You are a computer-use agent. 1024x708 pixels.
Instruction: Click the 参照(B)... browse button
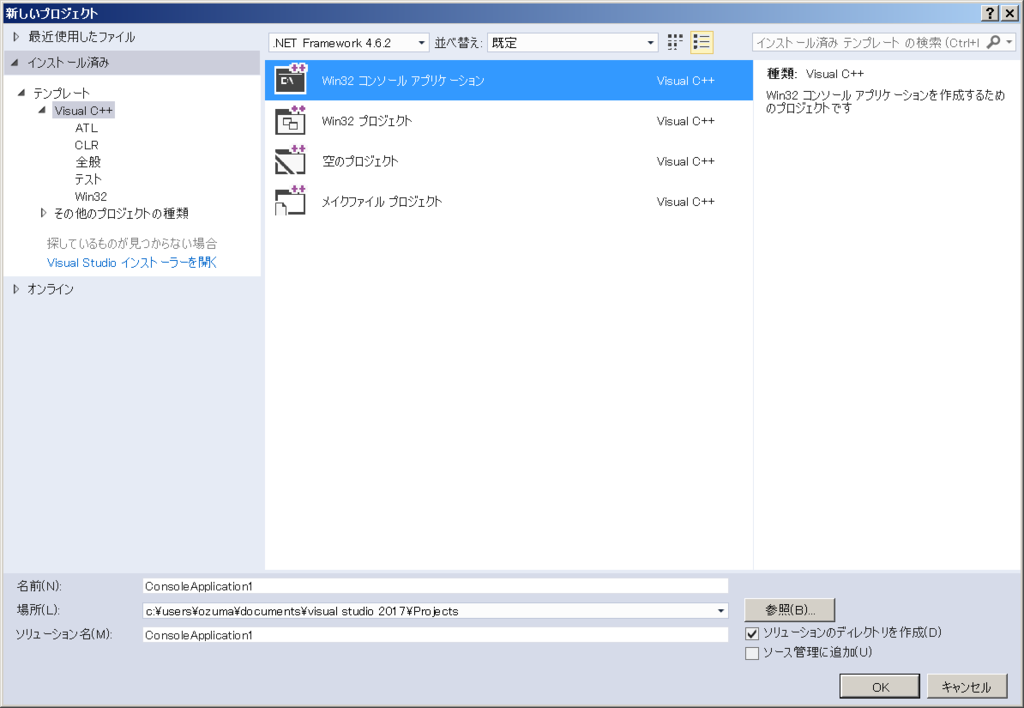[790, 610]
